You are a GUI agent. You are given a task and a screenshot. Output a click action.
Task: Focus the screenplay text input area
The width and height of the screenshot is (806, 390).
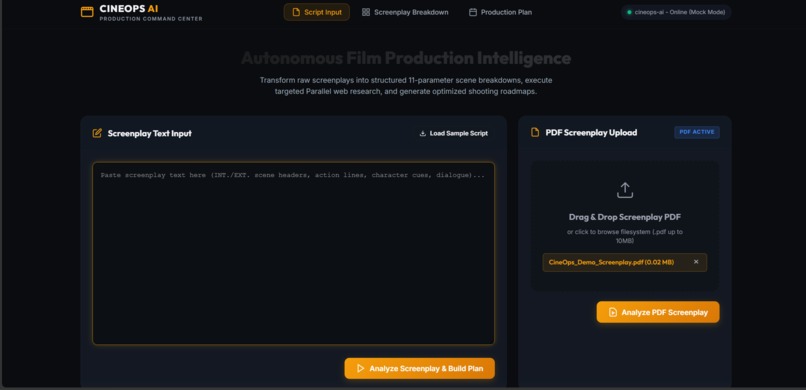coord(294,253)
